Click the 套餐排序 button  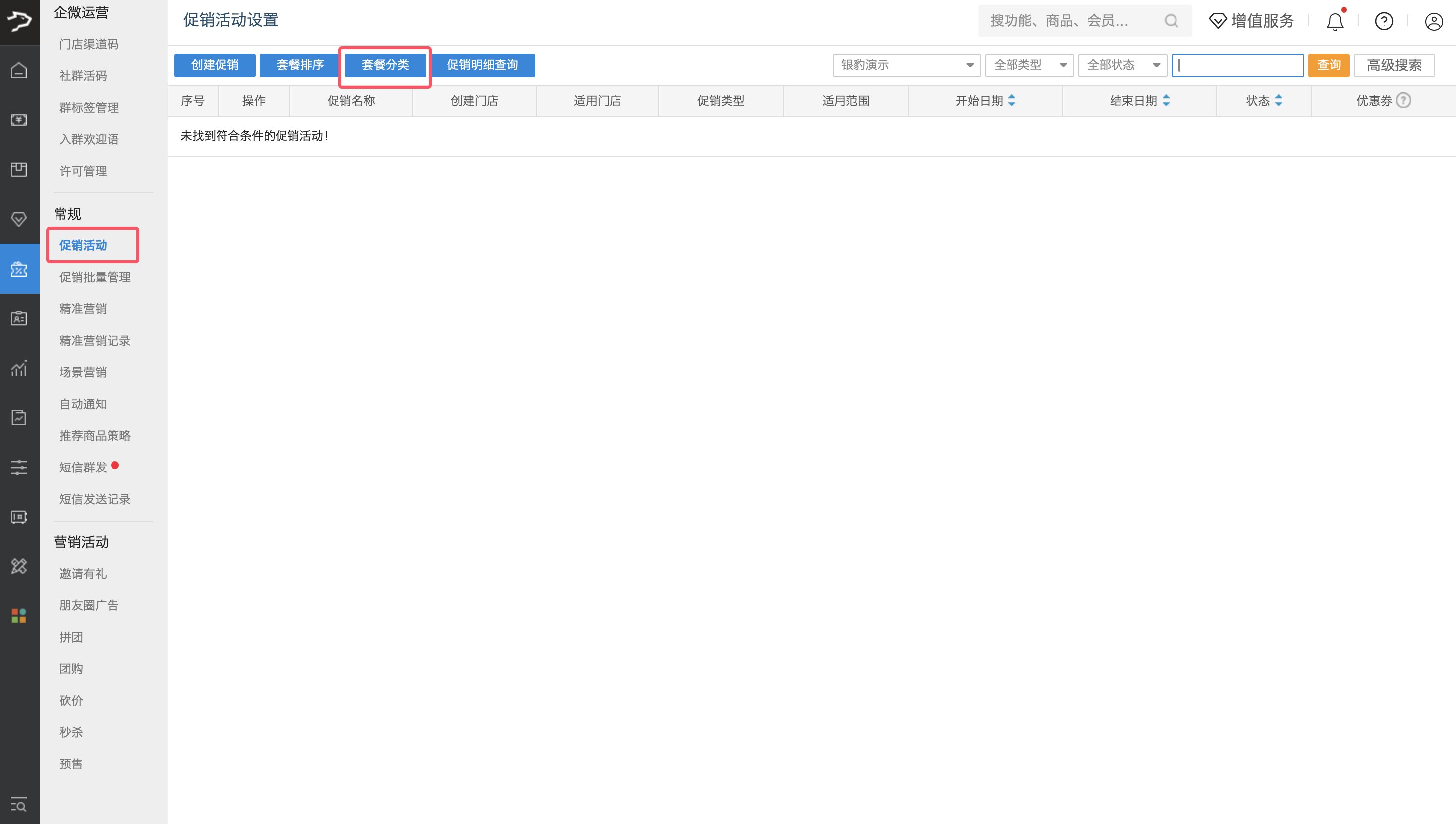click(x=300, y=65)
